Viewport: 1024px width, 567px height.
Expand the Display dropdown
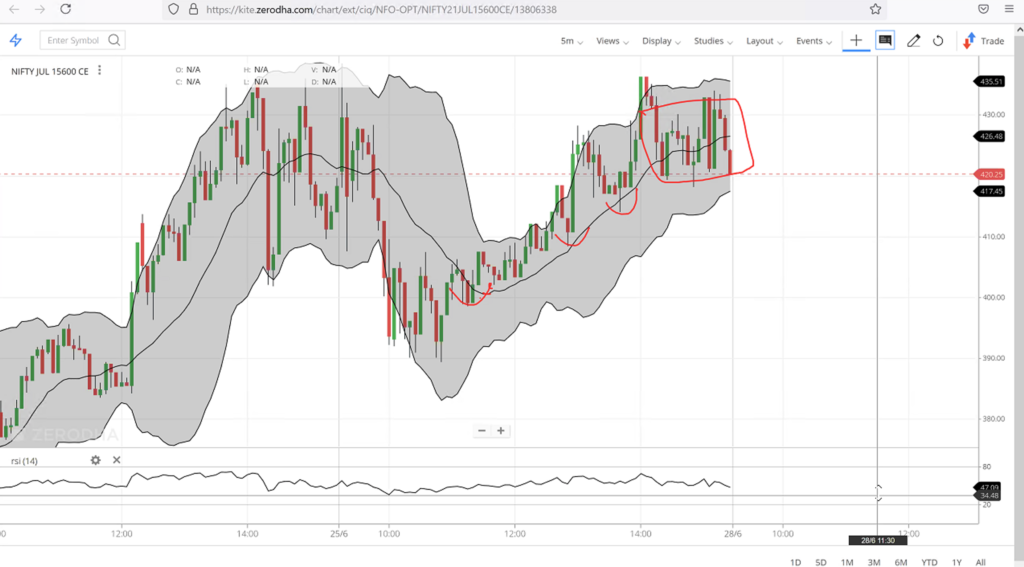coord(661,41)
